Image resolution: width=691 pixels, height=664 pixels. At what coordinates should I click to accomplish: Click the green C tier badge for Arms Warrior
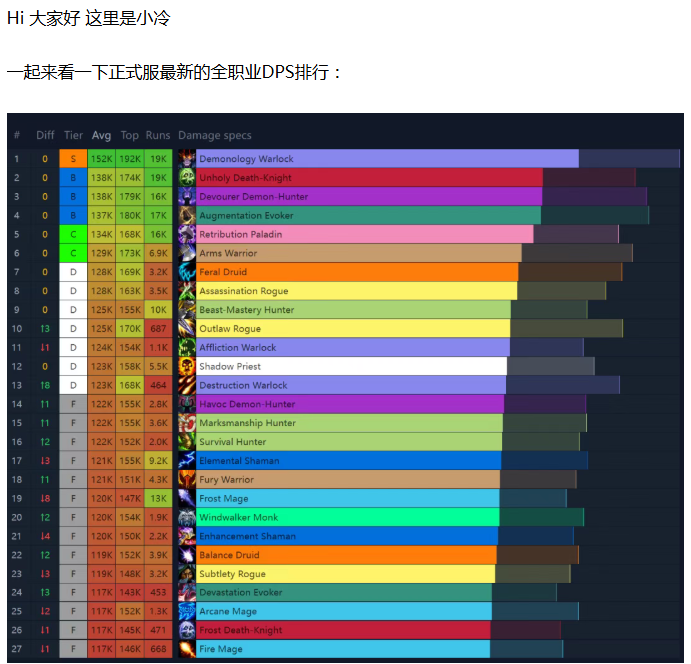(x=73, y=253)
